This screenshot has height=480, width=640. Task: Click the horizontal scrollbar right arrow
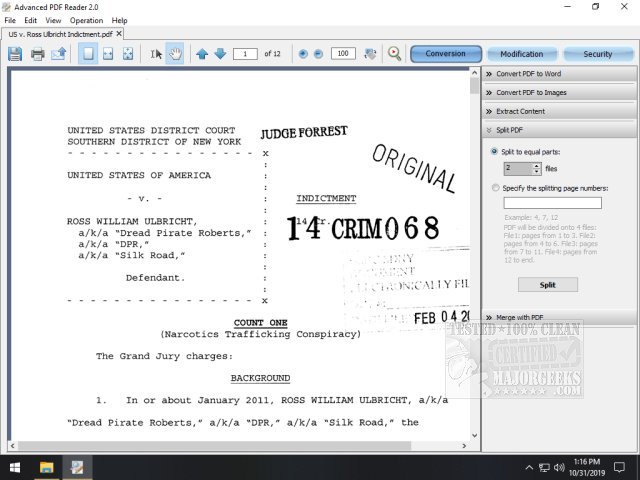point(464,446)
